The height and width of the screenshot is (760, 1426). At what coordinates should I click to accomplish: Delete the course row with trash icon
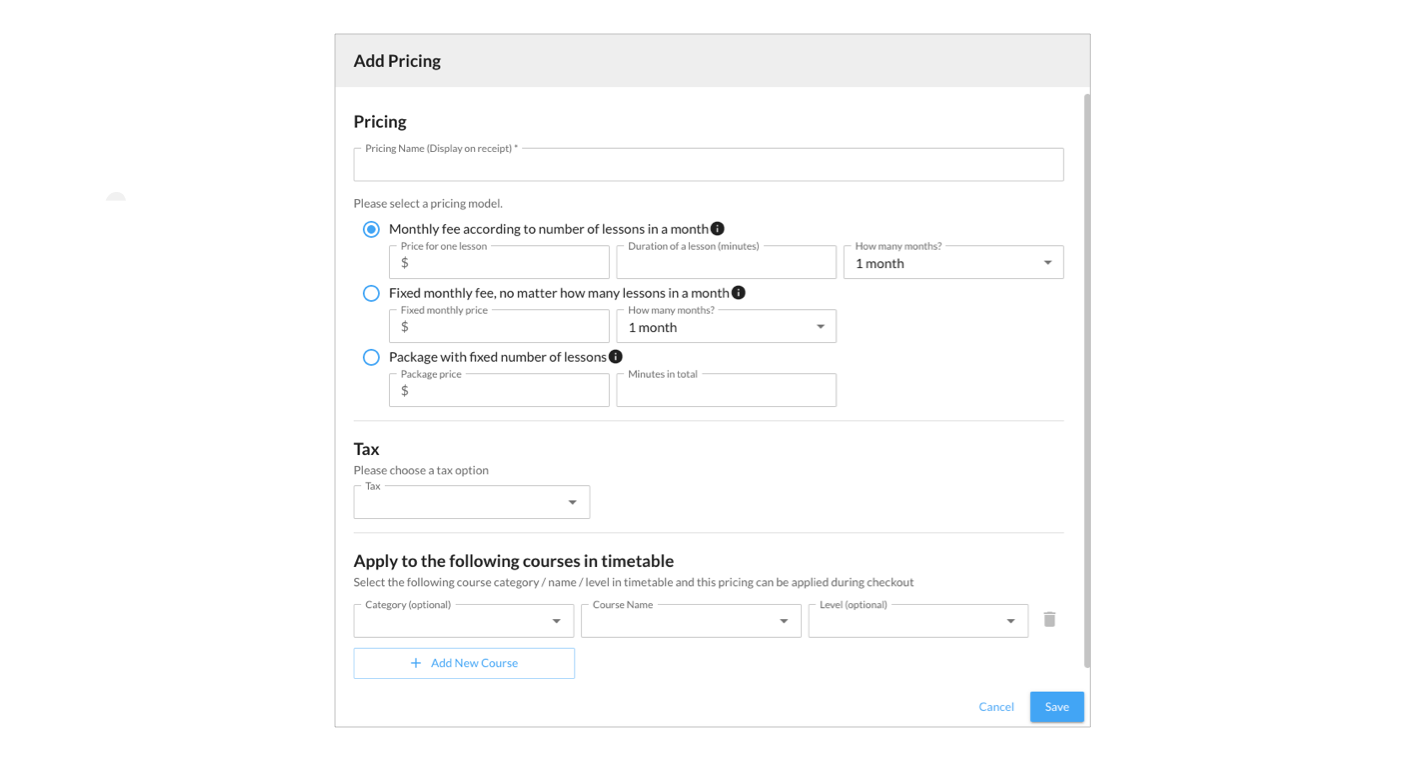coord(1049,620)
